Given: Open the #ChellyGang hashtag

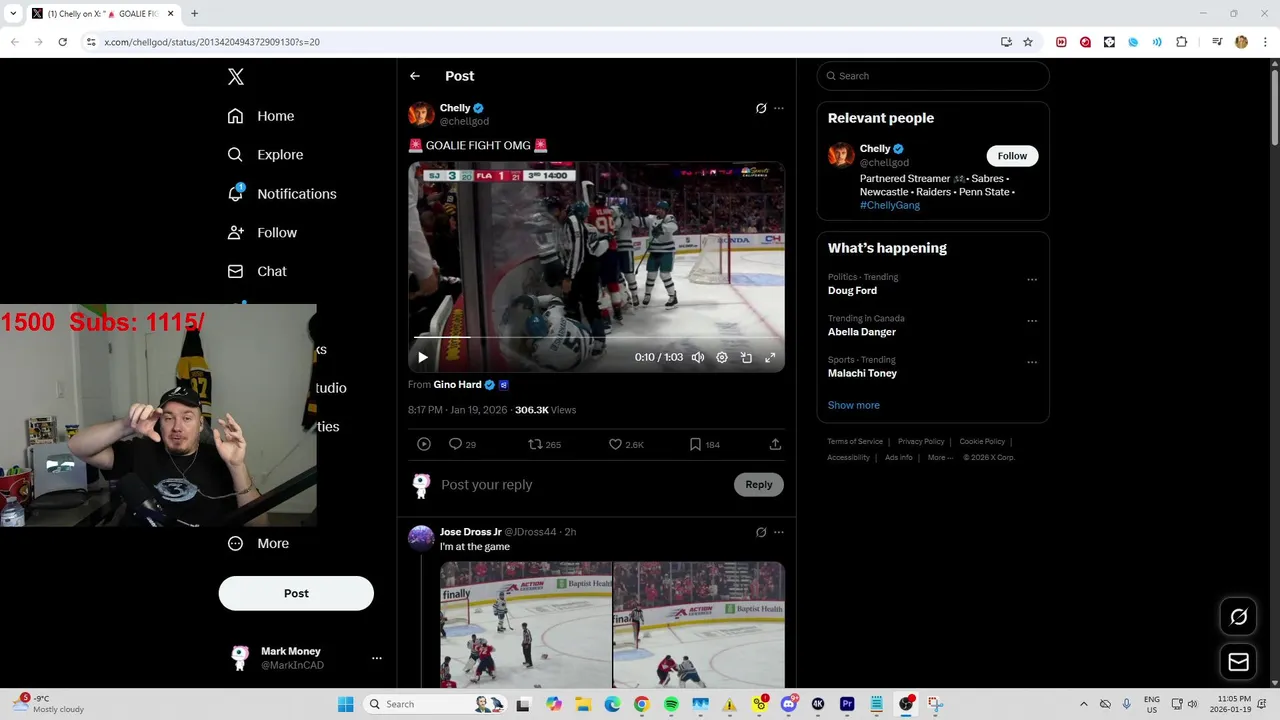Looking at the screenshot, I should 890,205.
